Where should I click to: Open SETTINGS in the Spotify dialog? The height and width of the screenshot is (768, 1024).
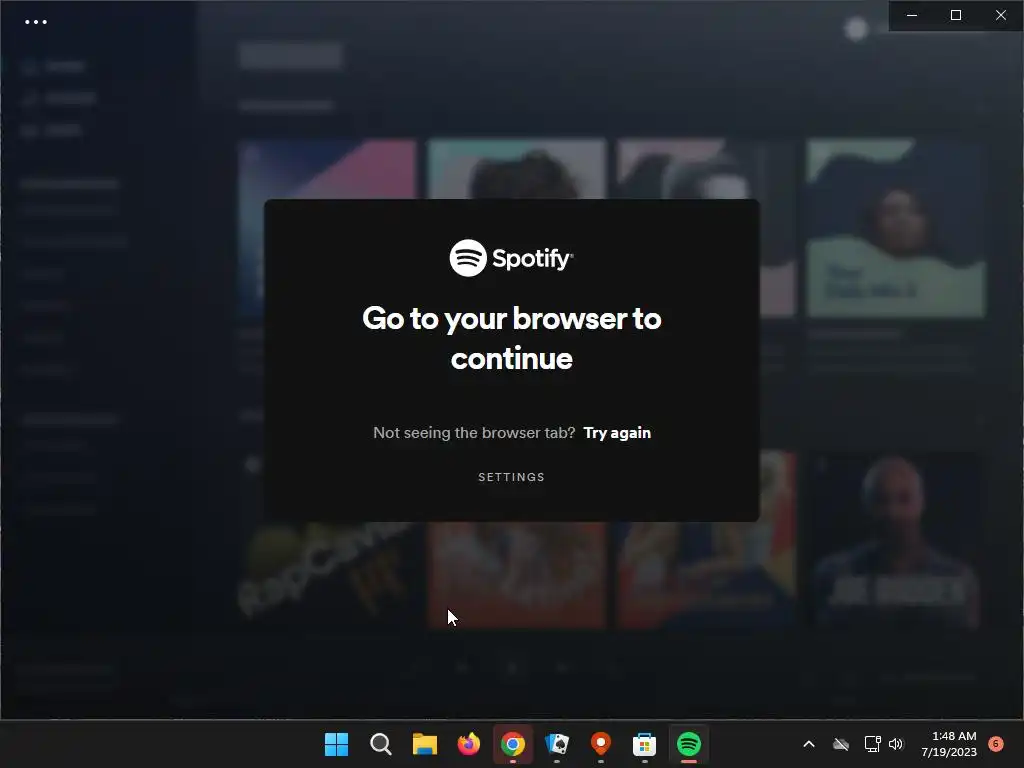[511, 477]
